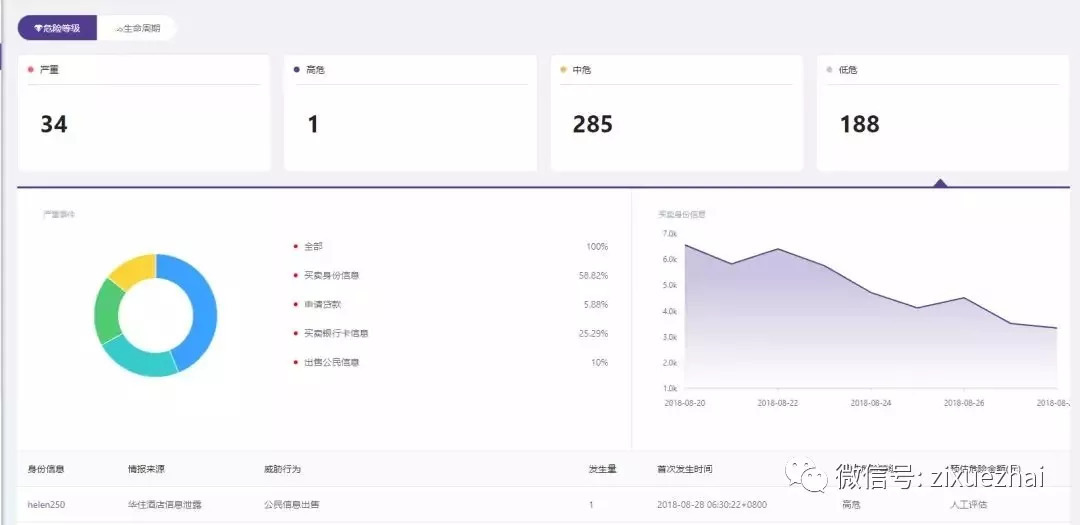Click the 2018-08-26 date on chart axis
The height and width of the screenshot is (525, 1080).
point(964,403)
